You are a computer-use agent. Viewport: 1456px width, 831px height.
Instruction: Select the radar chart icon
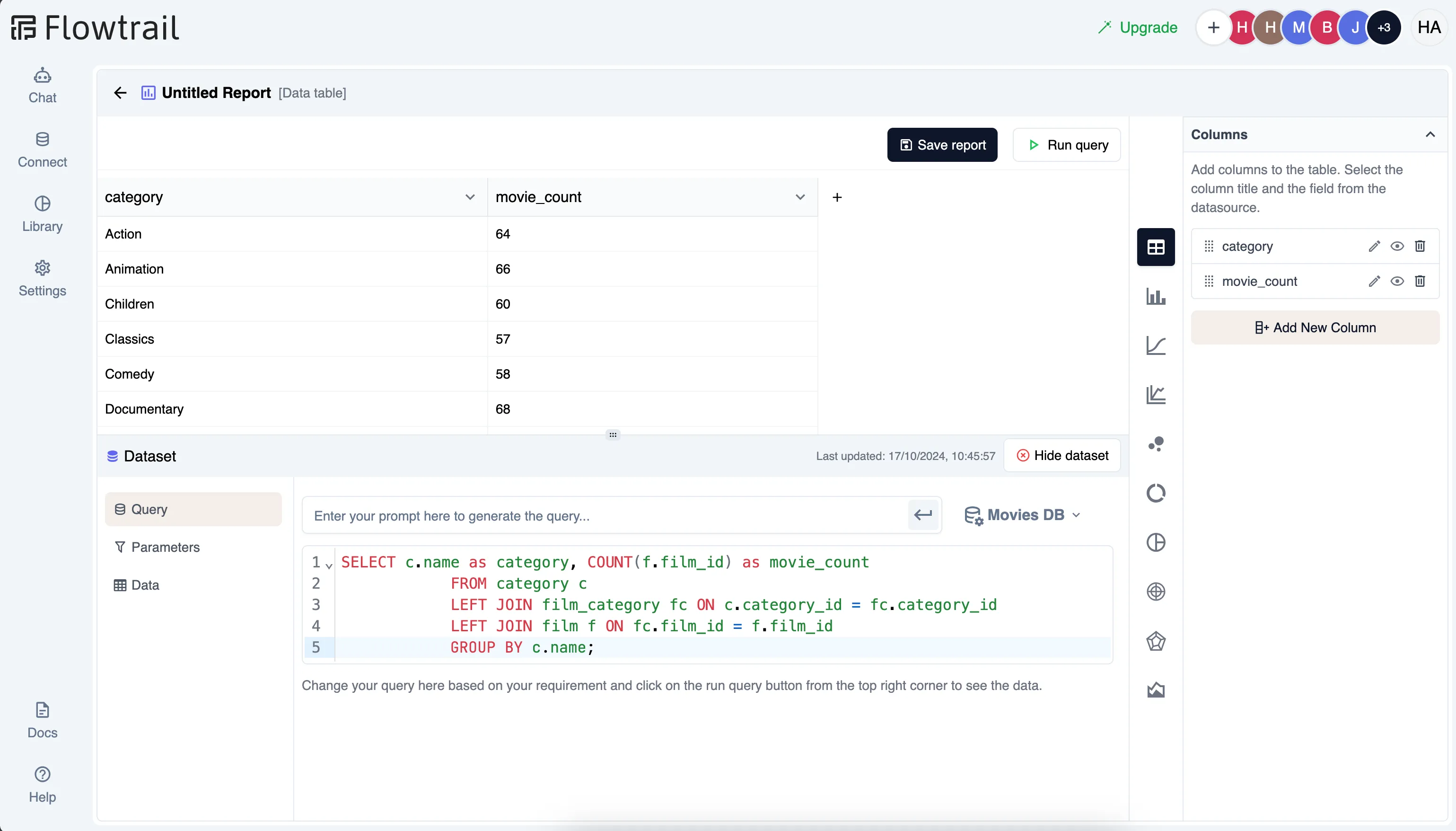[1157, 640]
